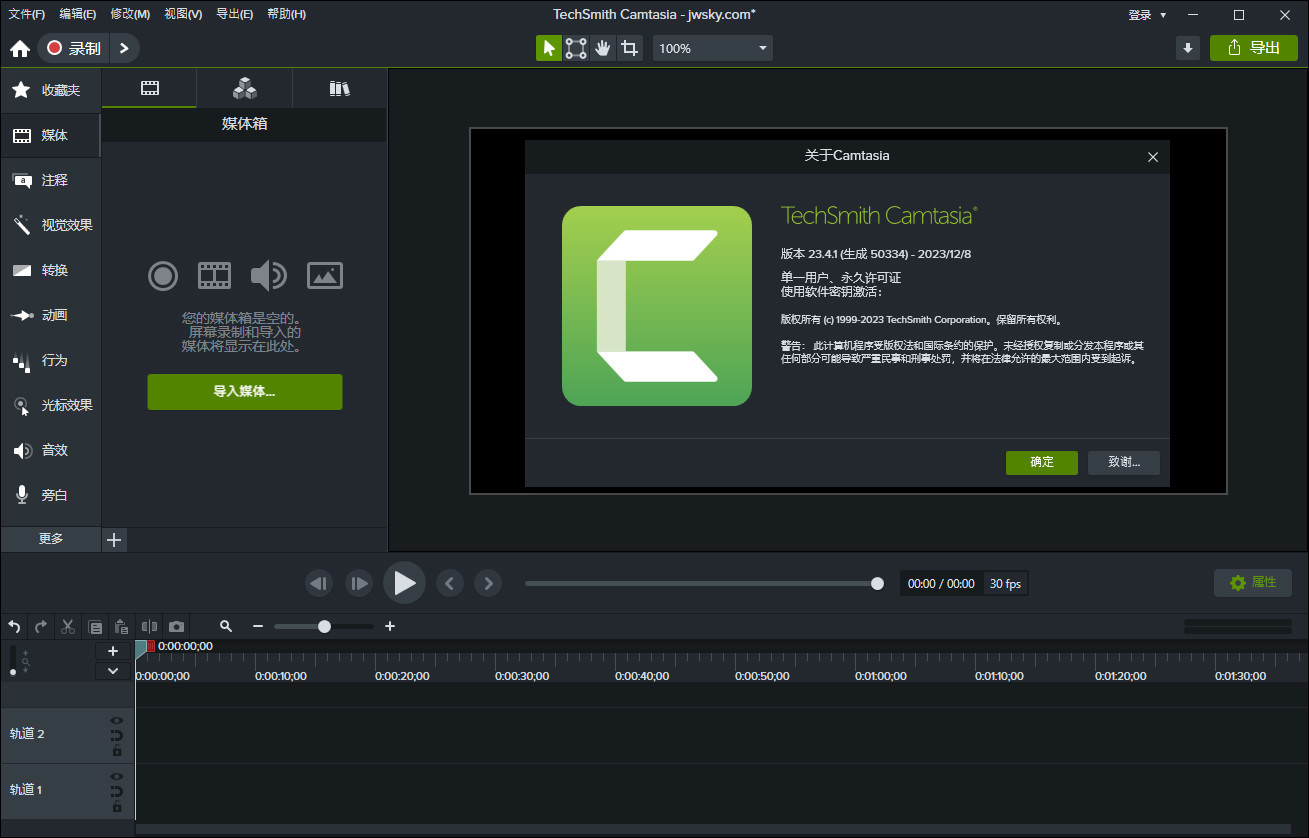The width and height of the screenshot is (1309, 838).
Task: Toggle magnetic track on 轨道 2
Action: pos(117,735)
